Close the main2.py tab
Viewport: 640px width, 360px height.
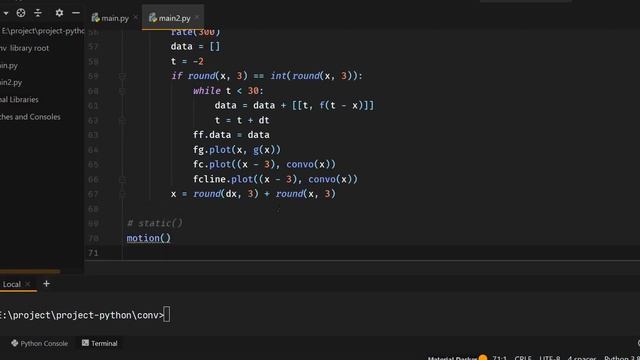197,18
